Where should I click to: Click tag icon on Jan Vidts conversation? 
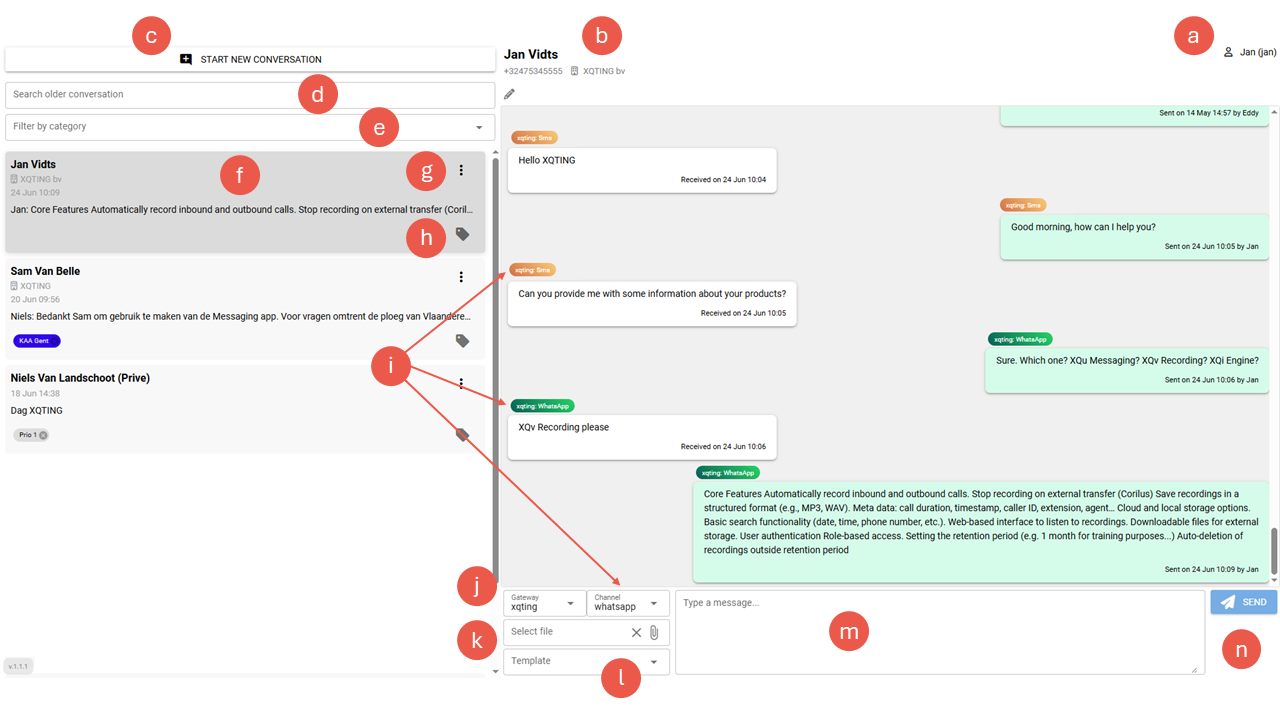coord(462,234)
